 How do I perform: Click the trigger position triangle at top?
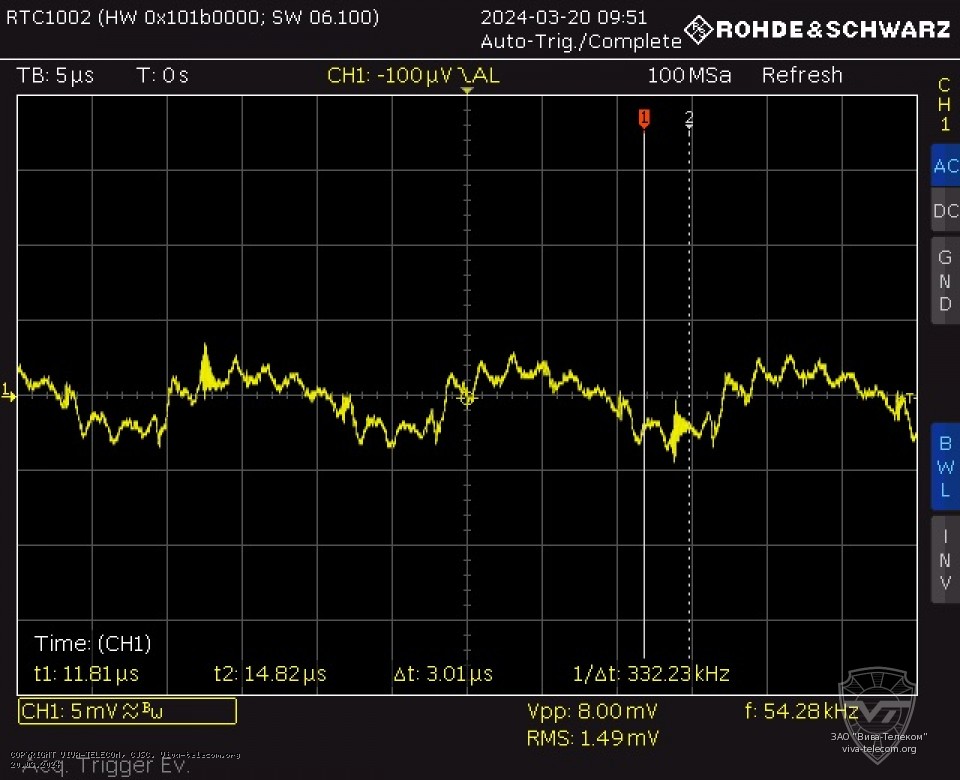pos(466,91)
